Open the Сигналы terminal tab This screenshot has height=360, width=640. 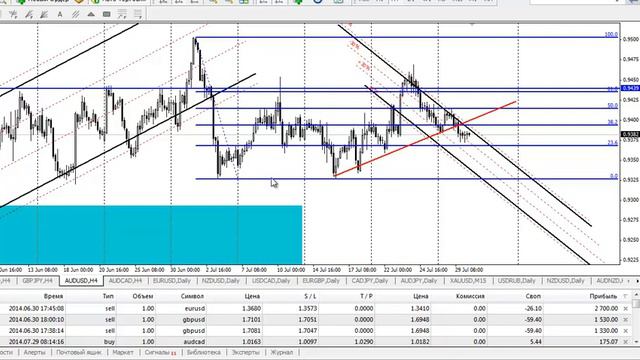160,352
